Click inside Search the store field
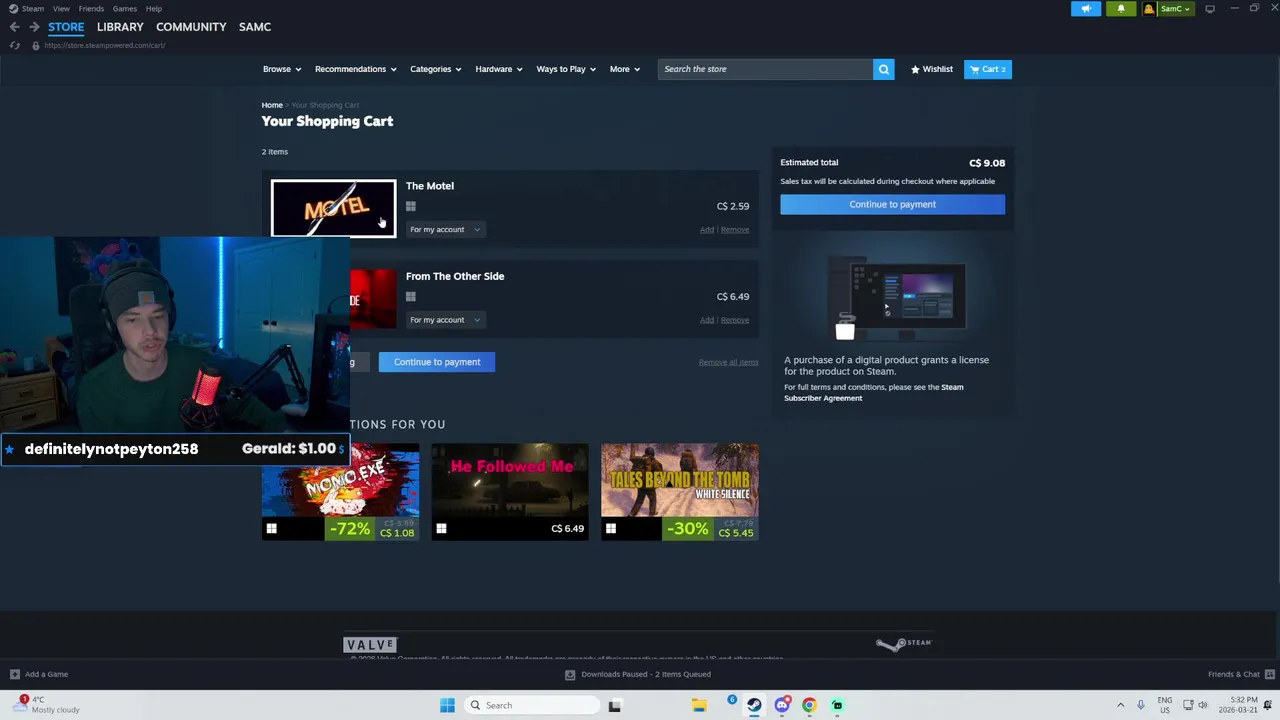Screen dimensions: 1280x720 coord(765,69)
